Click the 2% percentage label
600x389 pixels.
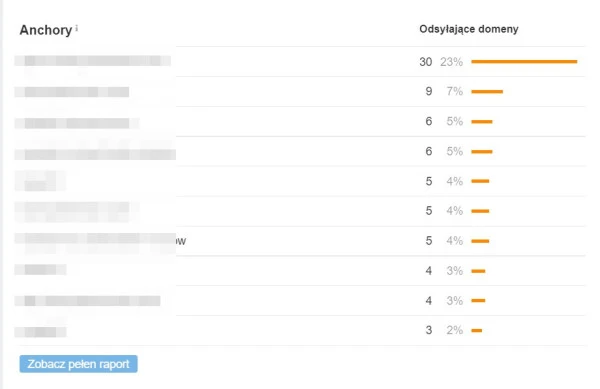click(x=455, y=330)
